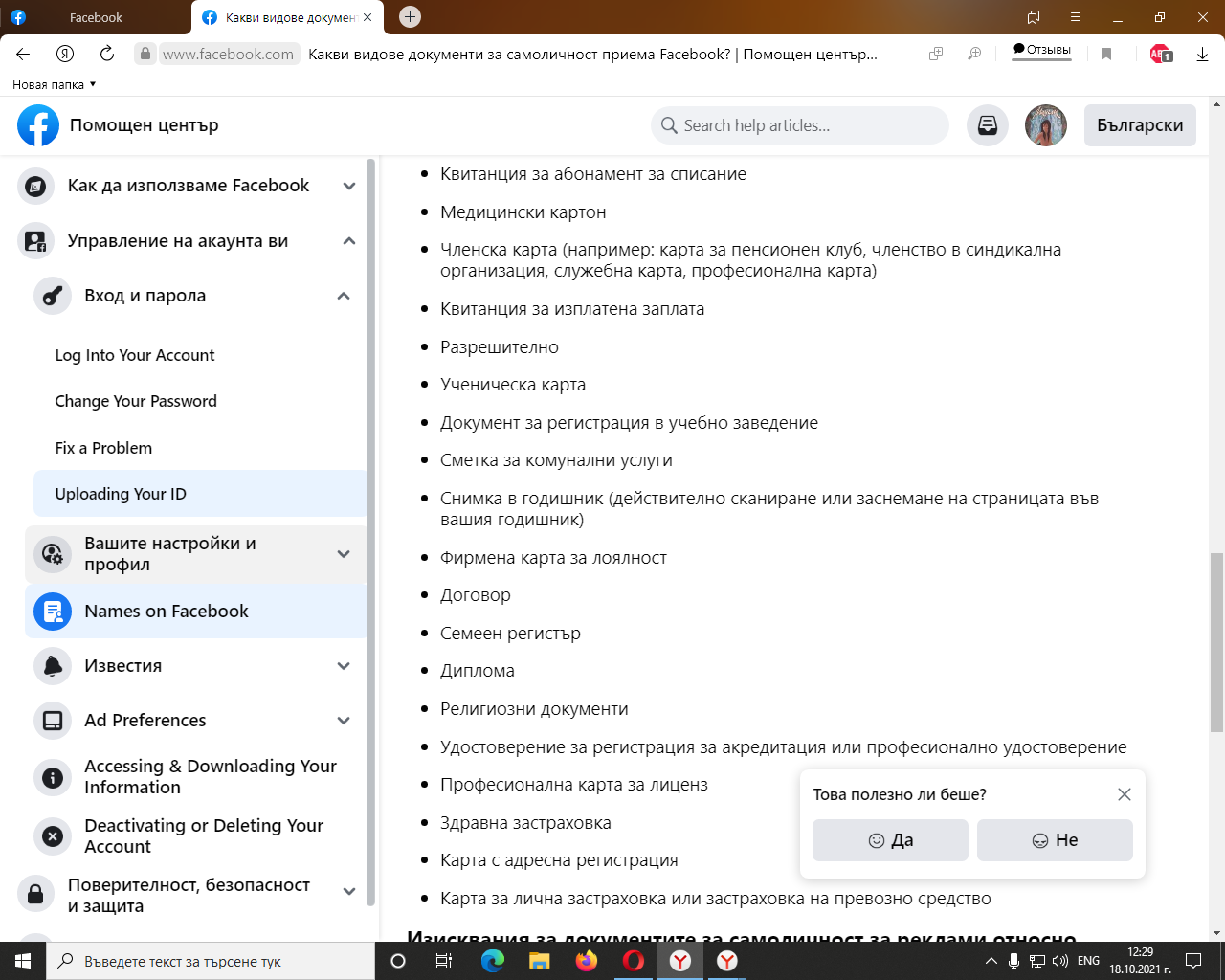Open the support inbox icon
Screen dimensions: 1225x980
point(988,125)
